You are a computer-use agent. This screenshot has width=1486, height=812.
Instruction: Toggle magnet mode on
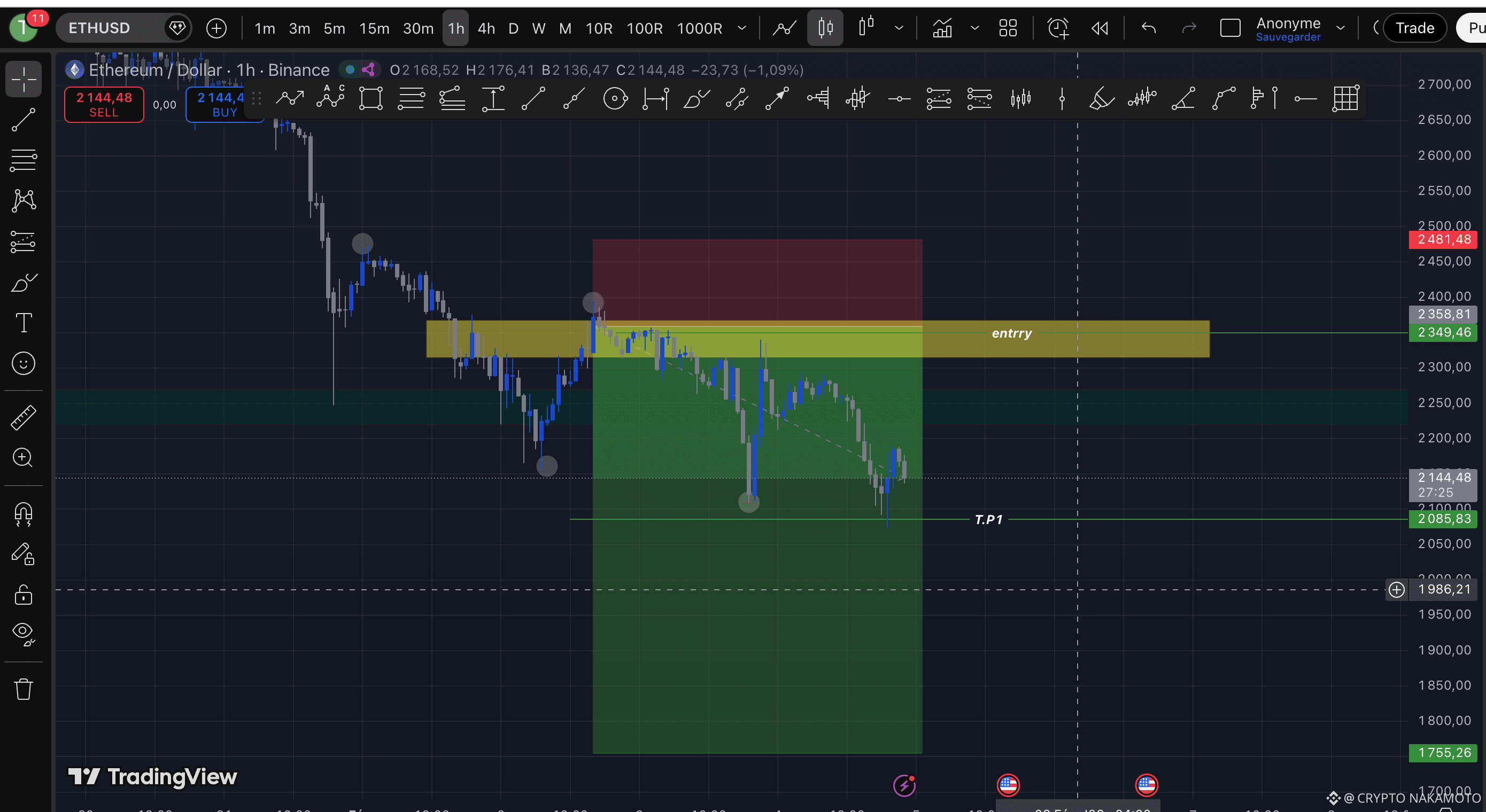click(24, 514)
